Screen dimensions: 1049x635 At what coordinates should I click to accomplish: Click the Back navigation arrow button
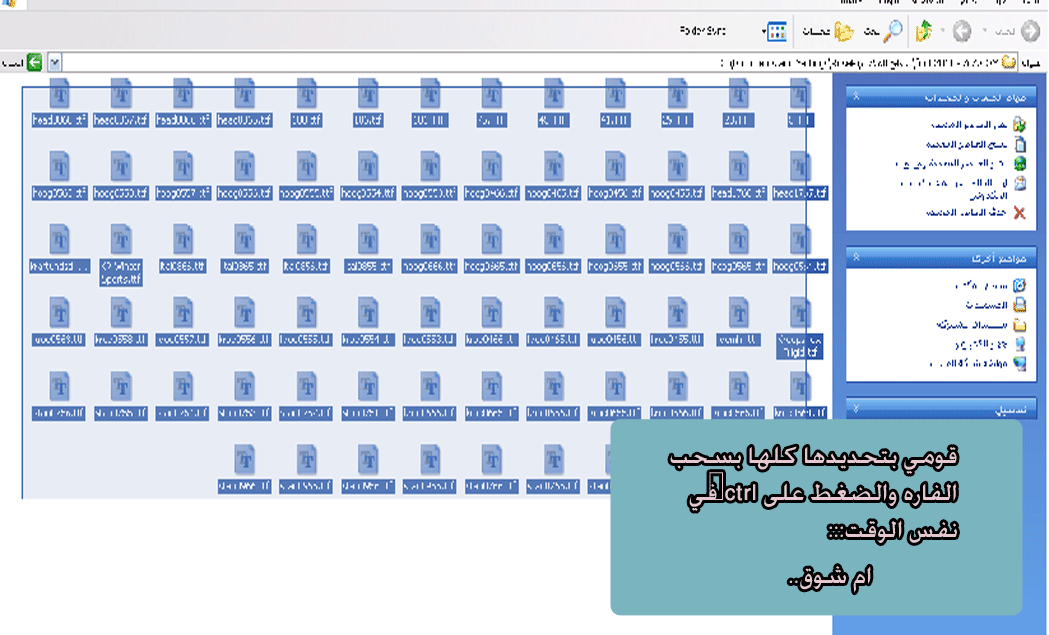(x=1029, y=31)
